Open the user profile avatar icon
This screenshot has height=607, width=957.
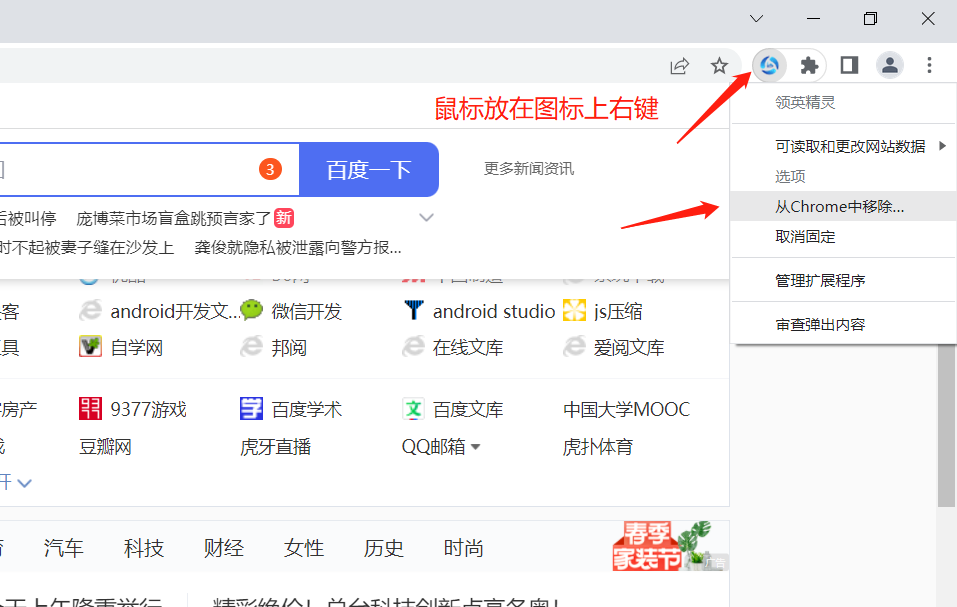889,66
